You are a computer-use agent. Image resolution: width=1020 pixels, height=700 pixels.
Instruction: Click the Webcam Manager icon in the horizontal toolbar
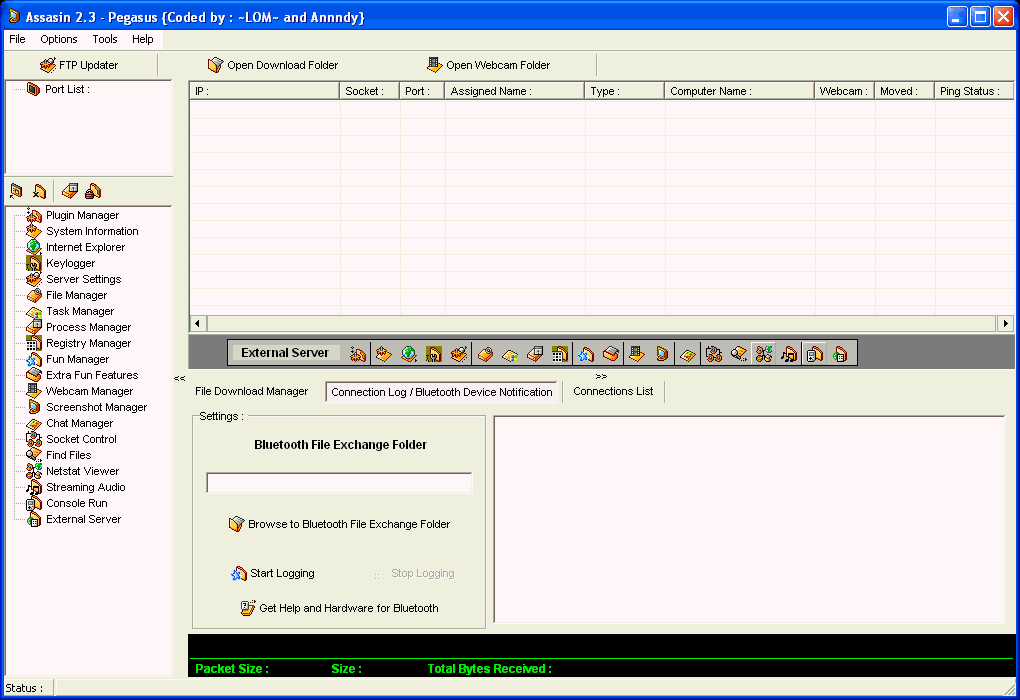(x=636, y=353)
